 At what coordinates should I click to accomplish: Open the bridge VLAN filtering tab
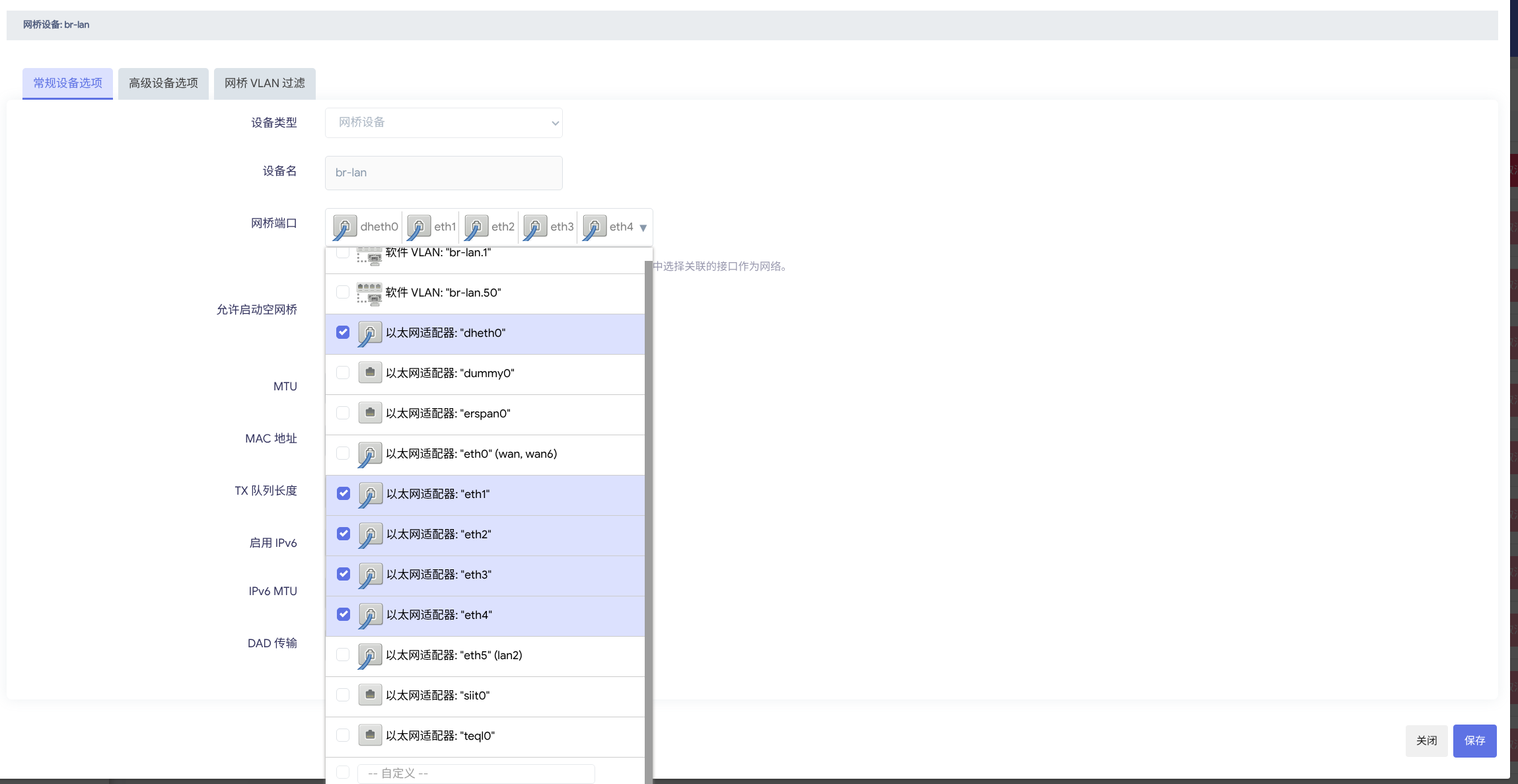[x=264, y=83]
